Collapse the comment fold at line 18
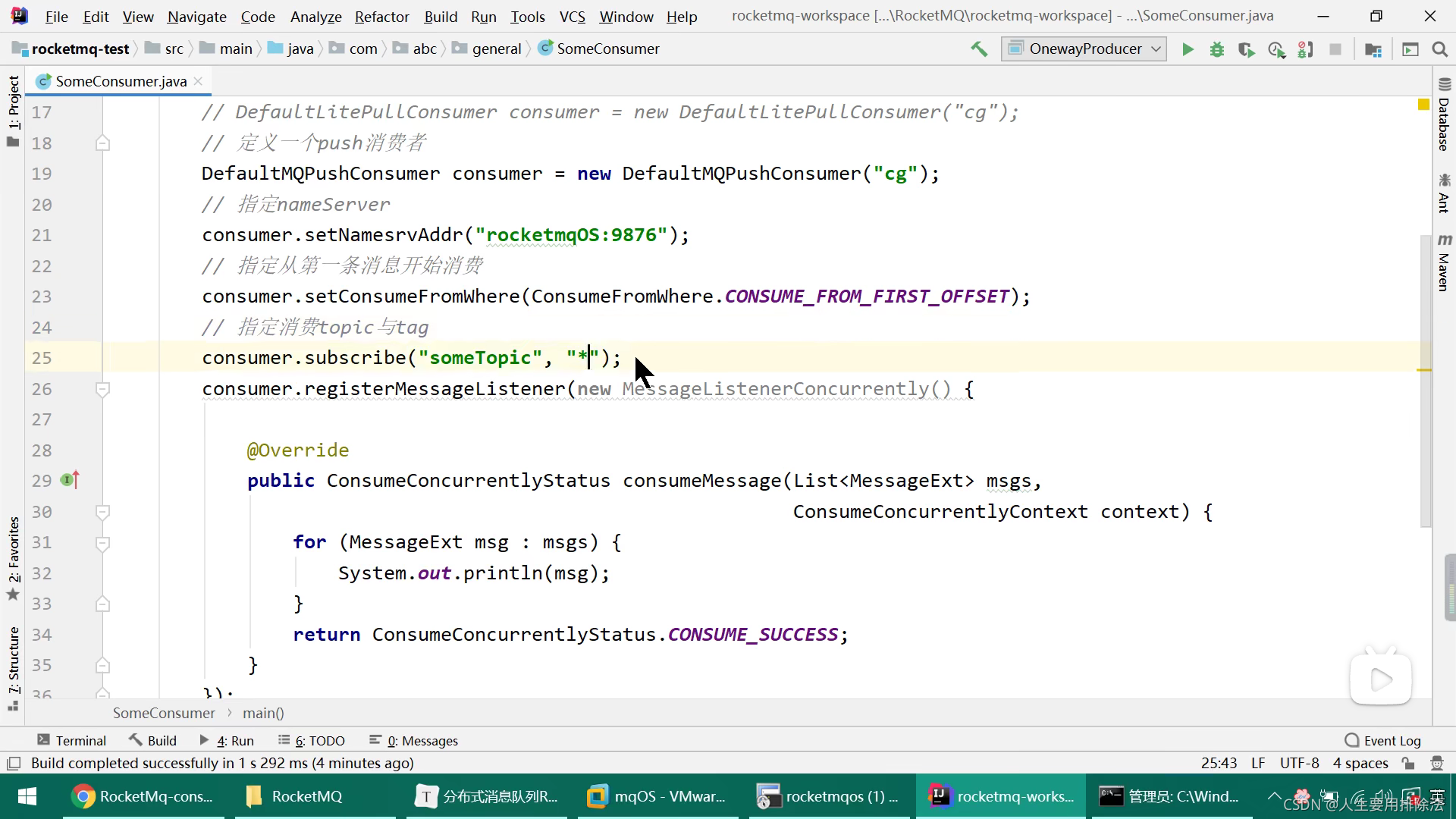 [103, 143]
